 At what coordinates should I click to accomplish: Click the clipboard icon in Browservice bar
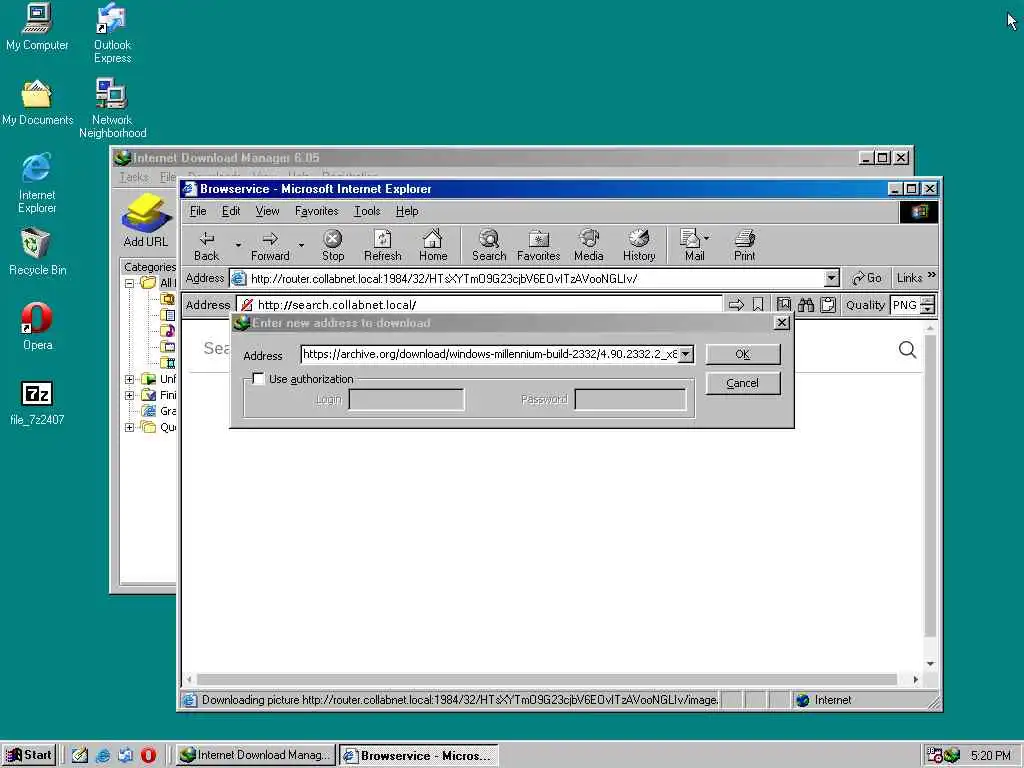click(828, 304)
